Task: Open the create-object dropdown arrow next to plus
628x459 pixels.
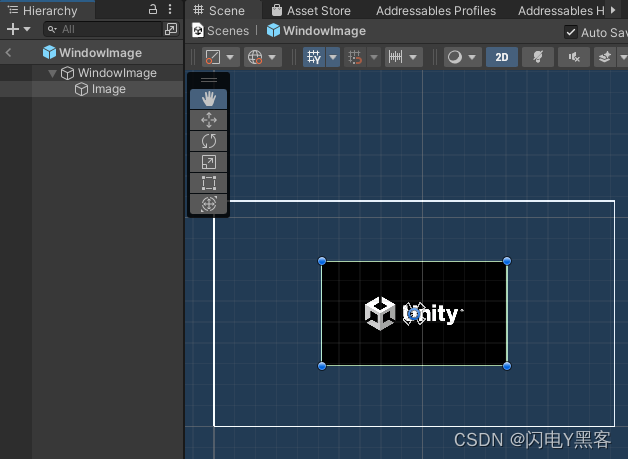Action: pos(27,29)
